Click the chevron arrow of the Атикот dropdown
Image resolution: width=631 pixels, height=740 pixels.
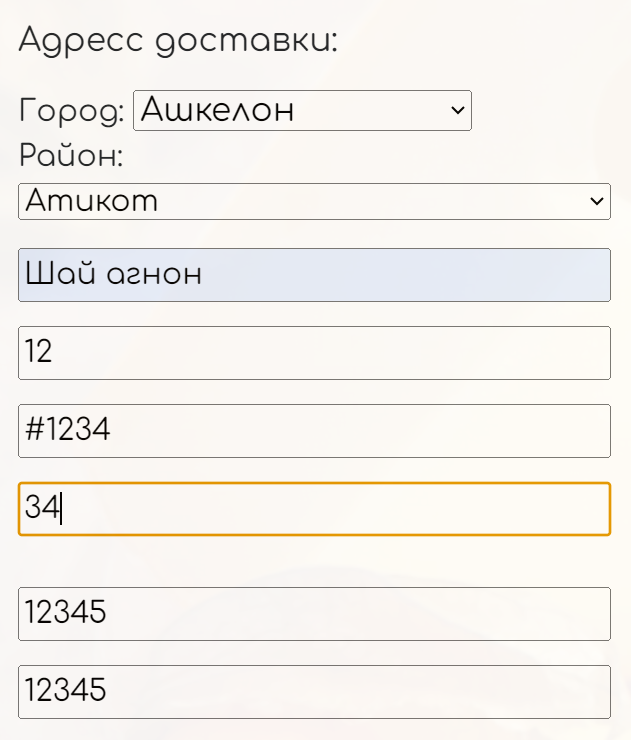597,201
